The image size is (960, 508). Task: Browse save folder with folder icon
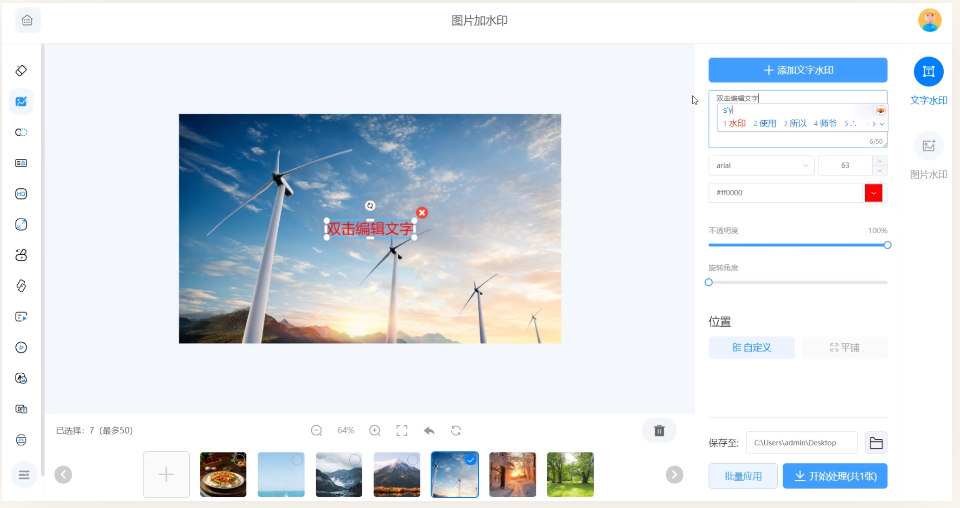pos(876,443)
